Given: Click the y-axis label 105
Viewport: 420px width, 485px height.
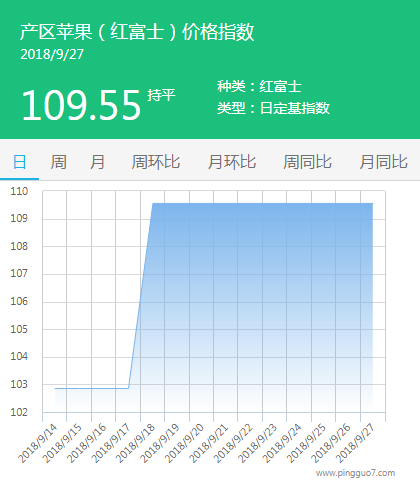Looking at the screenshot, I should [x=19, y=329].
